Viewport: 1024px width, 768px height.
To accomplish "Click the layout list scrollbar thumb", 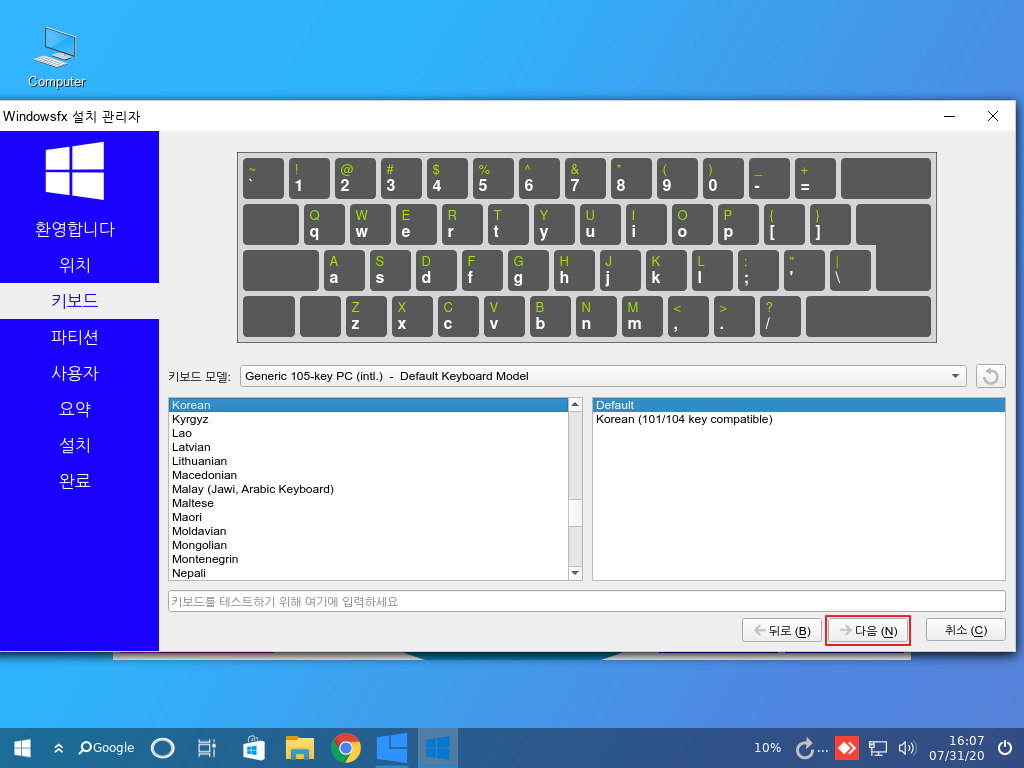I will click(x=575, y=513).
